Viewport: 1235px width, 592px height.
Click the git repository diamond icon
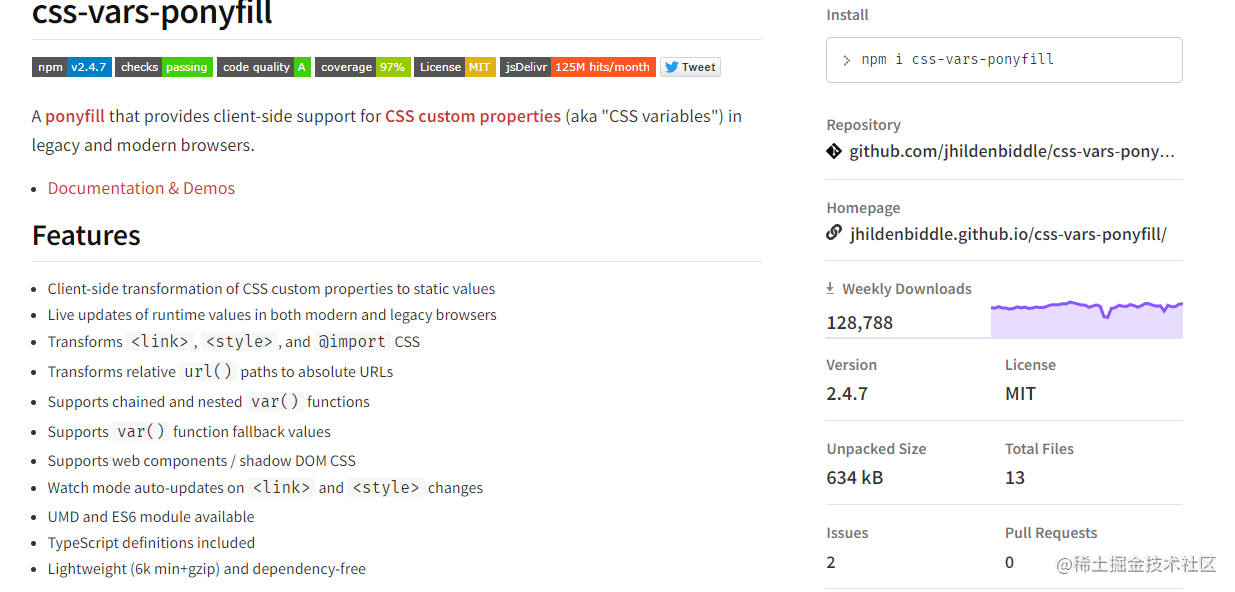[834, 151]
